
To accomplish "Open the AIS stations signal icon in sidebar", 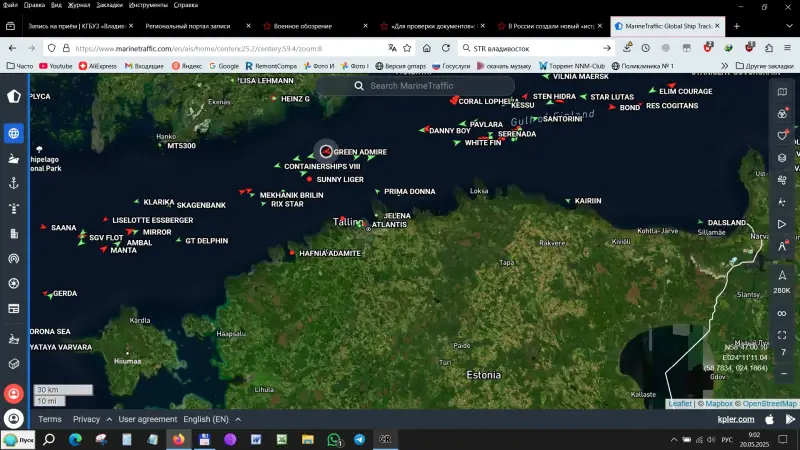I will pyautogui.click(x=14, y=259).
